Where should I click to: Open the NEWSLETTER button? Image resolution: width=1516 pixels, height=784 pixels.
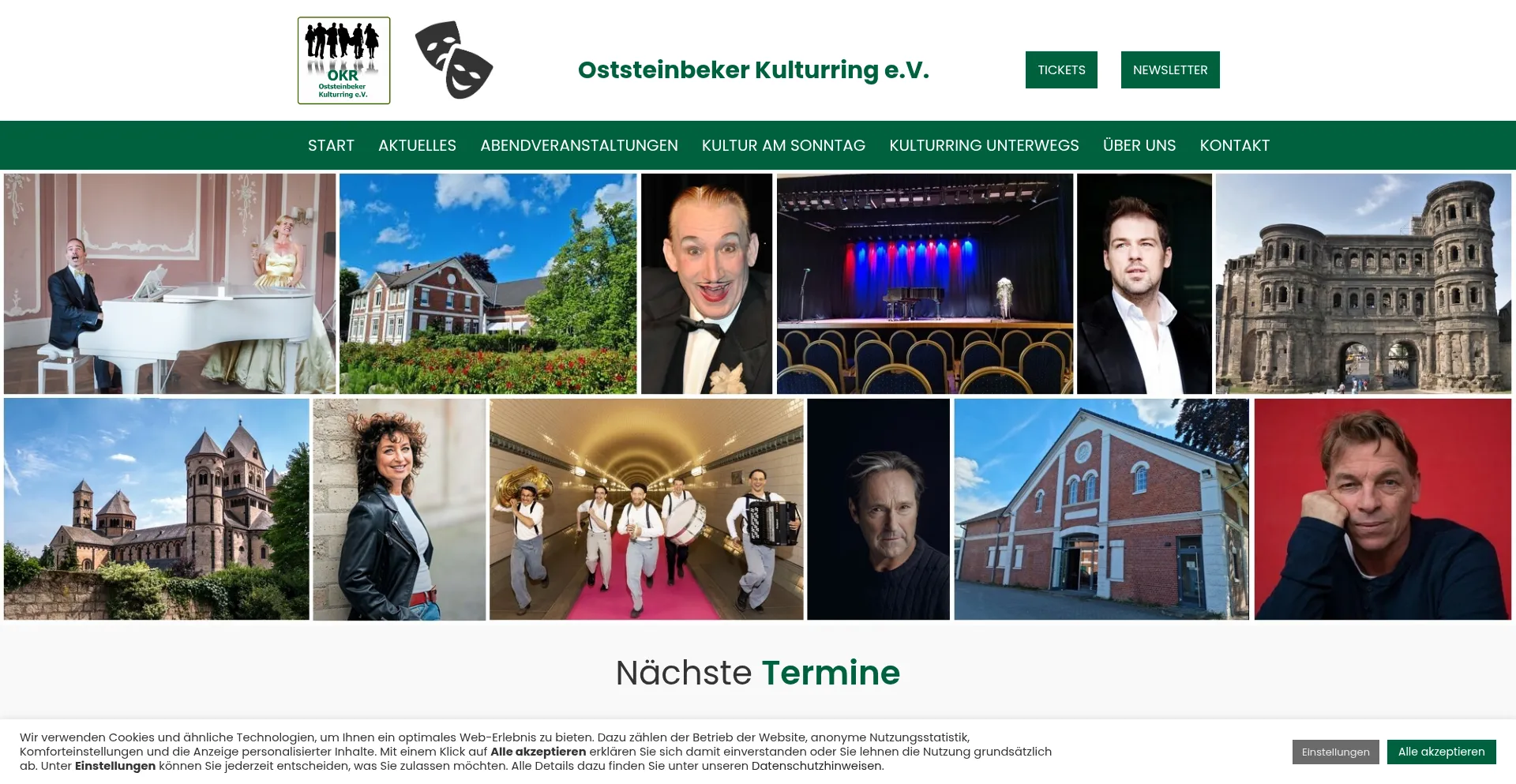coord(1170,69)
